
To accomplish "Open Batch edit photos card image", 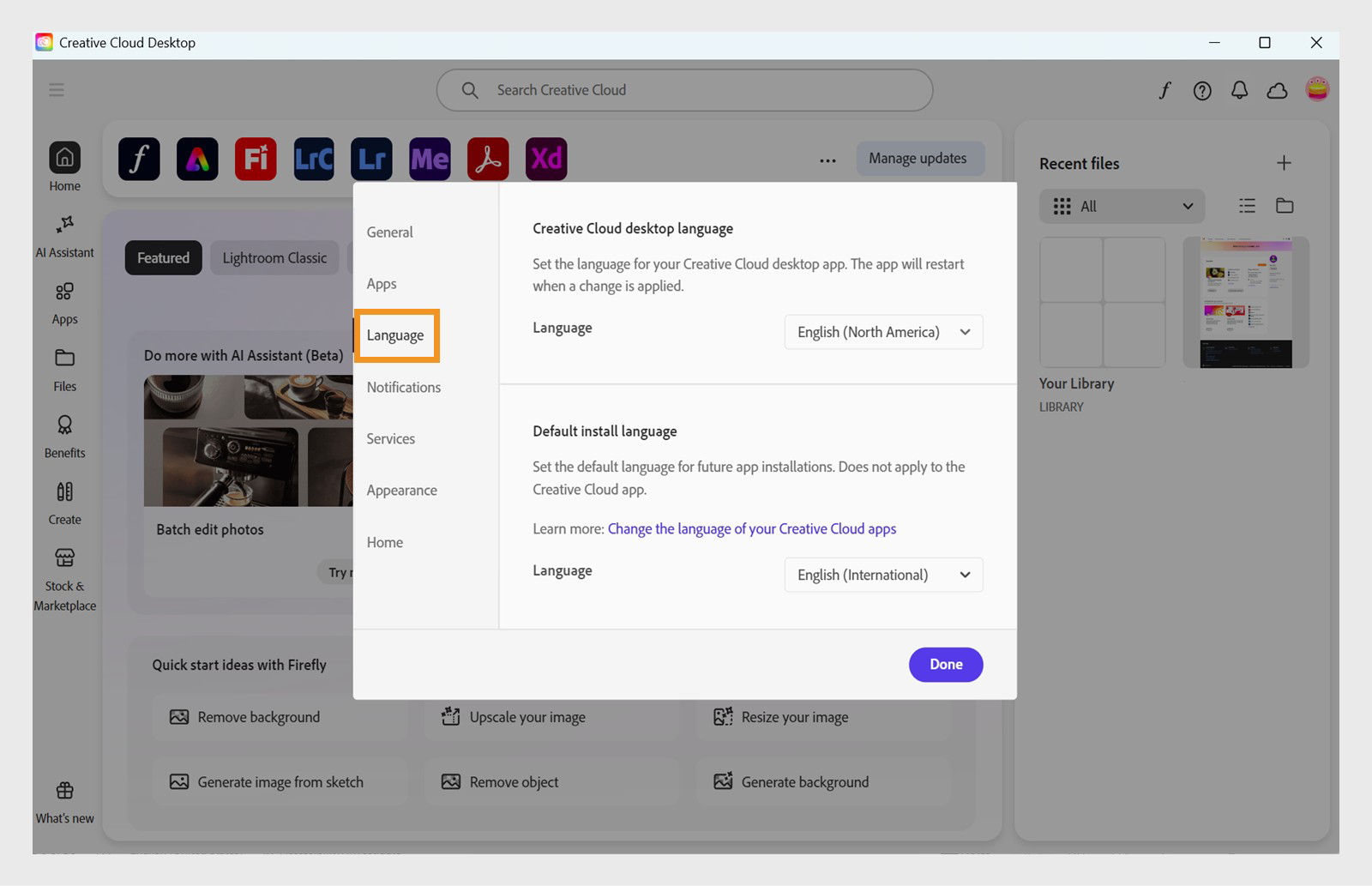I will pos(249,441).
